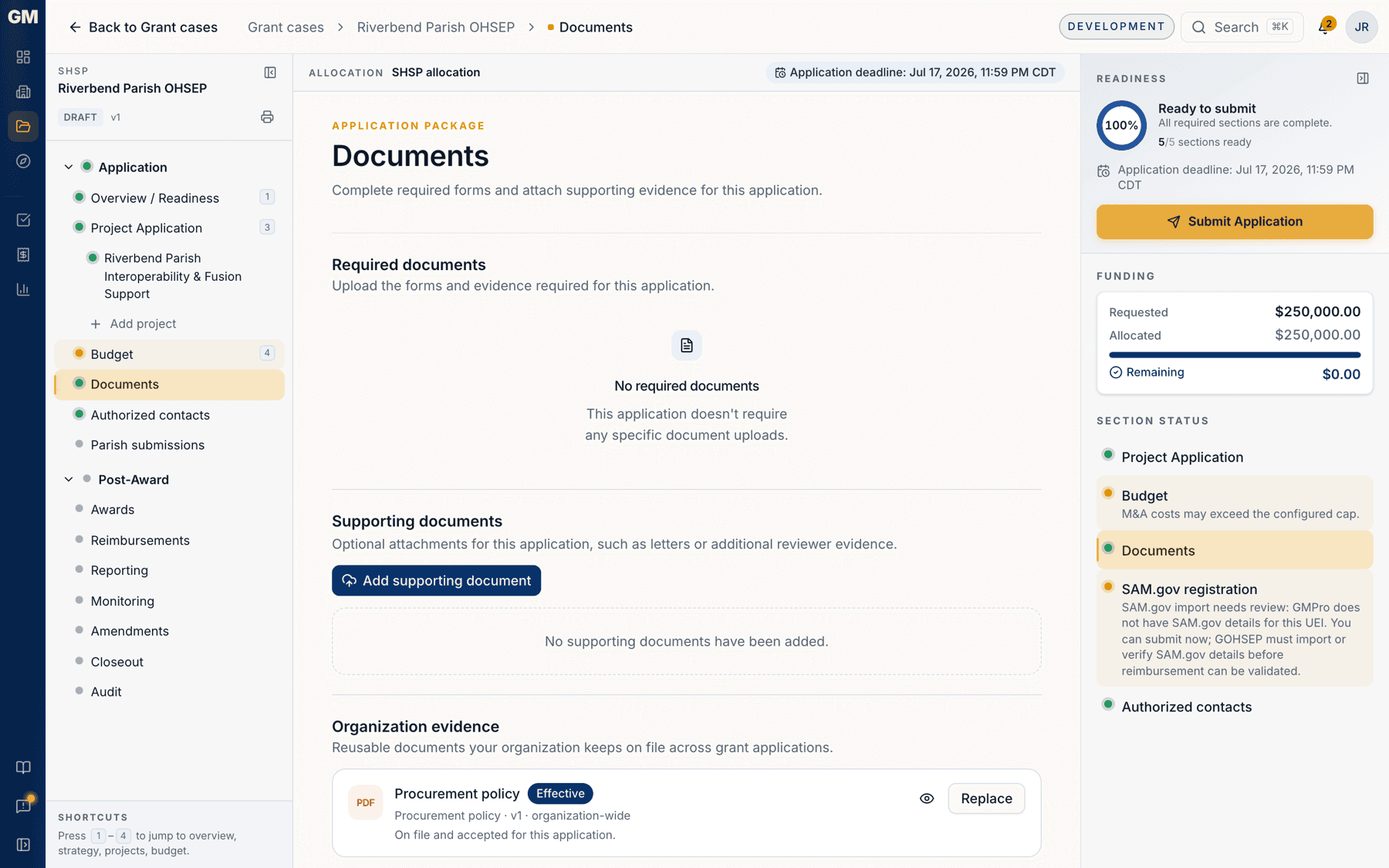Viewport: 1389px width, 868px height.
Task: Open Audit under Post-Award
Action: tap(170, 692)
